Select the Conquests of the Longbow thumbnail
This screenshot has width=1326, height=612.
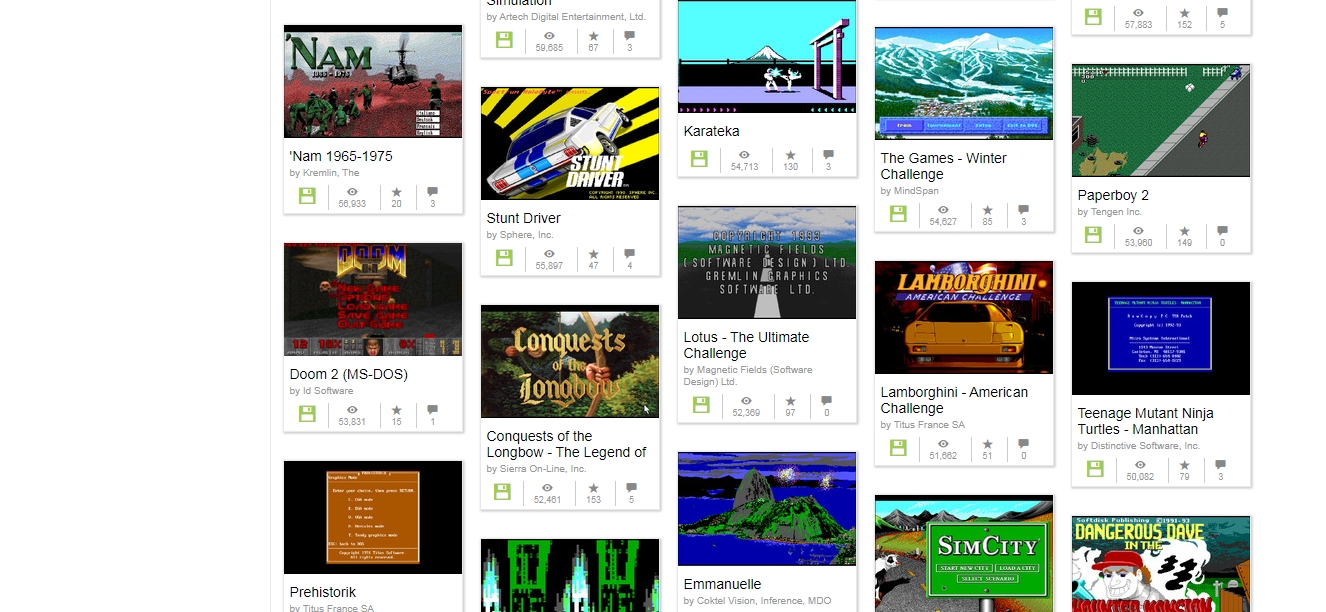(570, 361)
